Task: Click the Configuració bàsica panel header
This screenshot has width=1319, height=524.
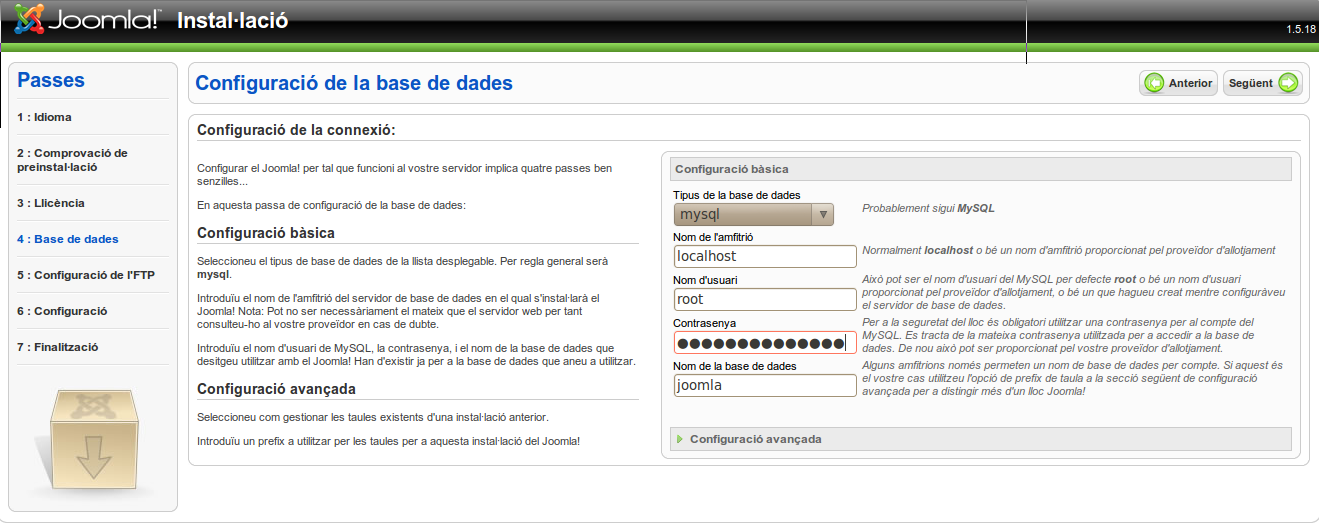Action: click(x=980, y=169)
